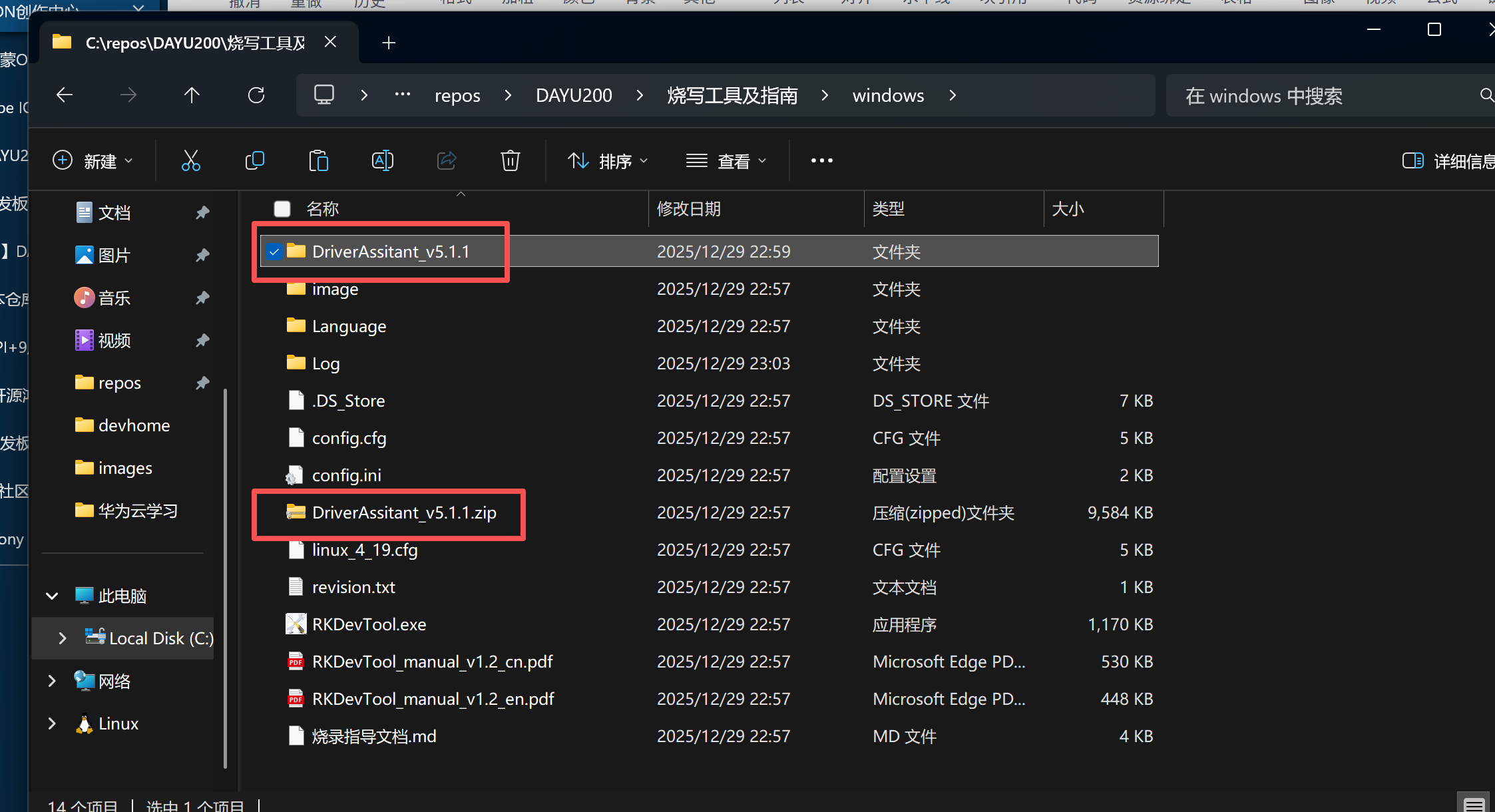Open the 新建 new item button
1495x812 pixels.
[x=93, y=161]
